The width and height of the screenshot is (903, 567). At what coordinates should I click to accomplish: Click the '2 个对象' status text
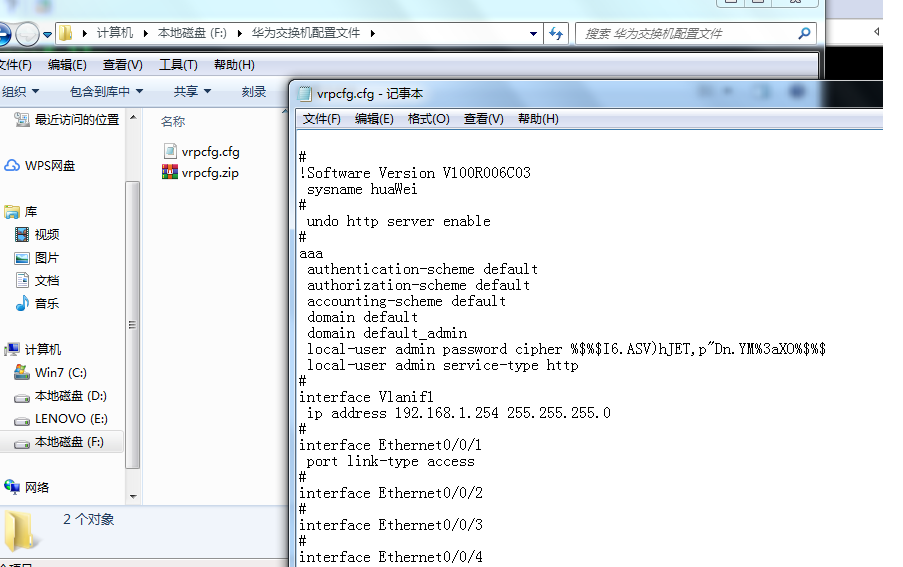click(x=89, y=519)
